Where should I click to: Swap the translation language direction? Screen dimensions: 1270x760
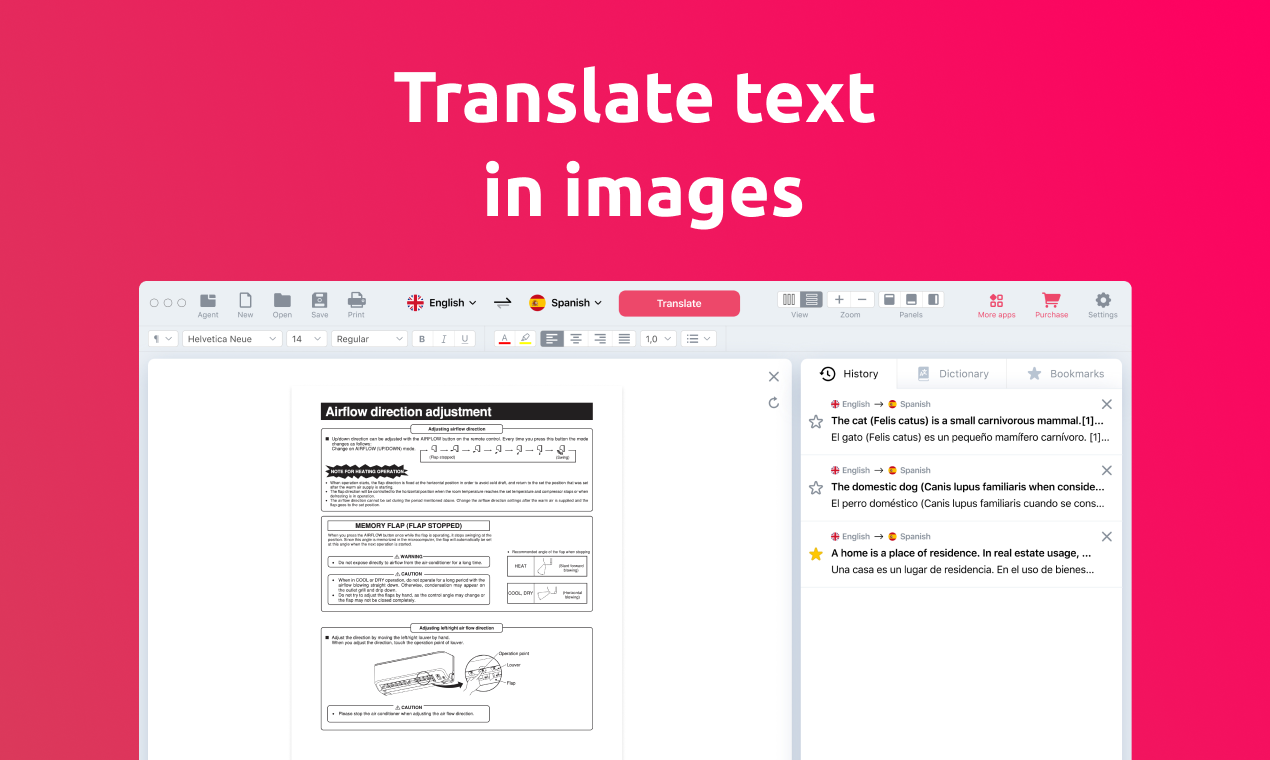(x=502, y=302)
